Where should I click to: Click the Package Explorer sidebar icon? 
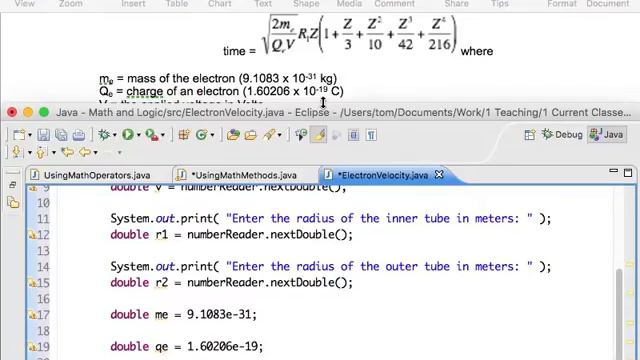[x=13, y=202]
